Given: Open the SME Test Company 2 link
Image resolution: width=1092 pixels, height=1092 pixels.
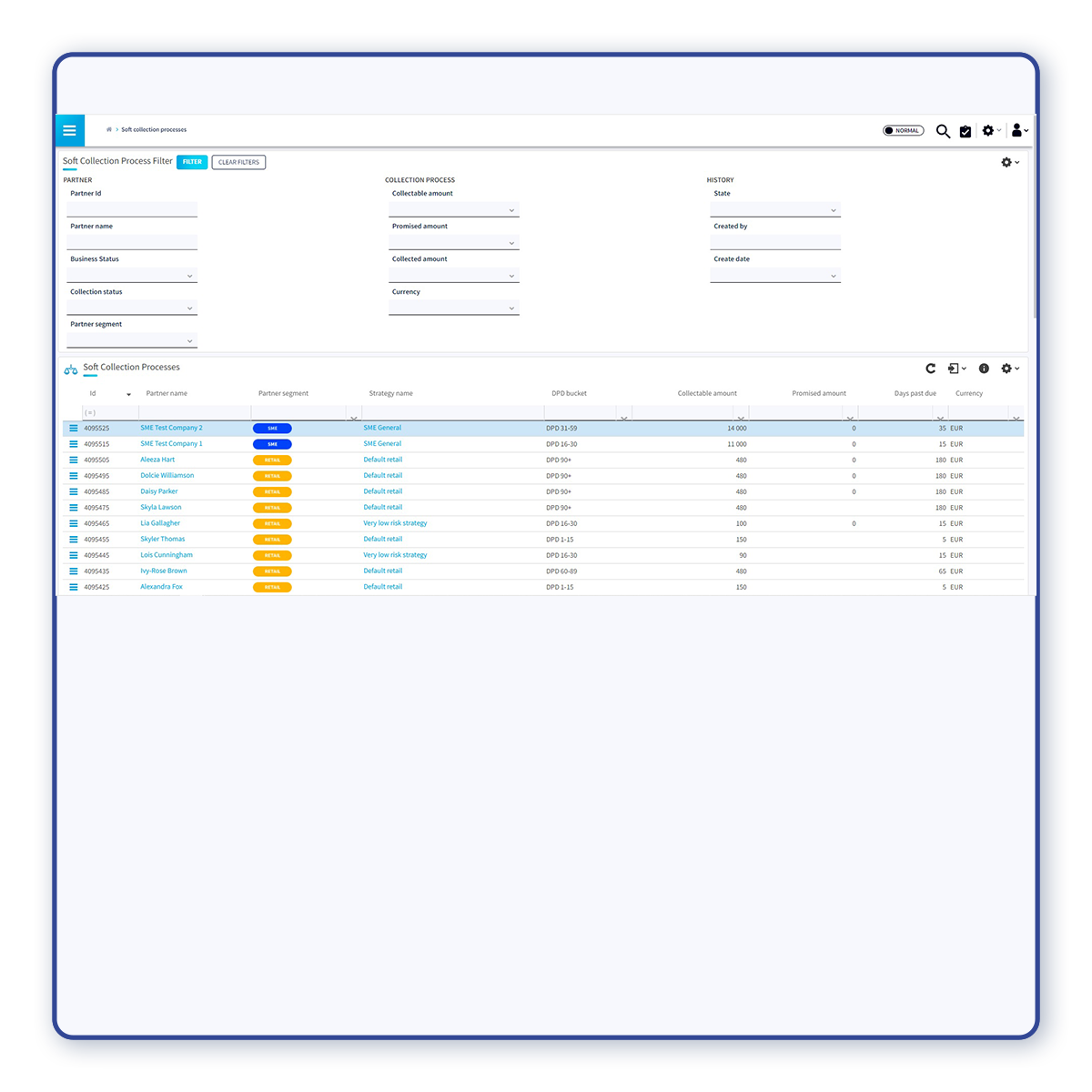Looking at the screenshot, I should point(171,428).
